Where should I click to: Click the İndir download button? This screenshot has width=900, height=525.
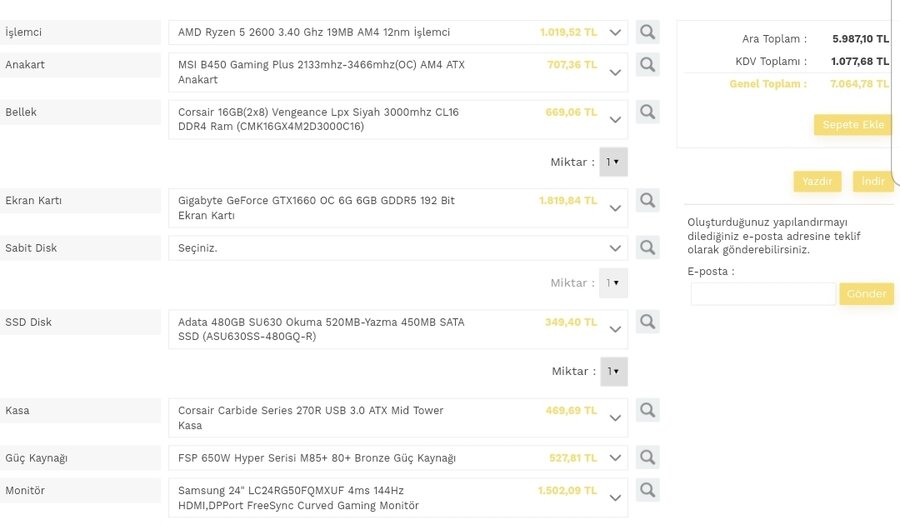click(x=873, y=181)
